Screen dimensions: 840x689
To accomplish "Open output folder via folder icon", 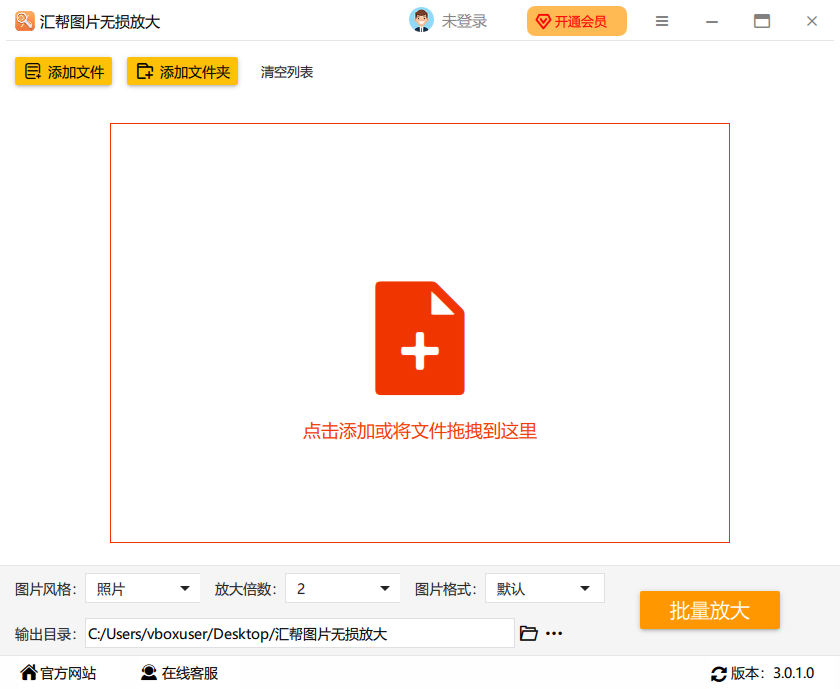I will click(x=529, y=633).
